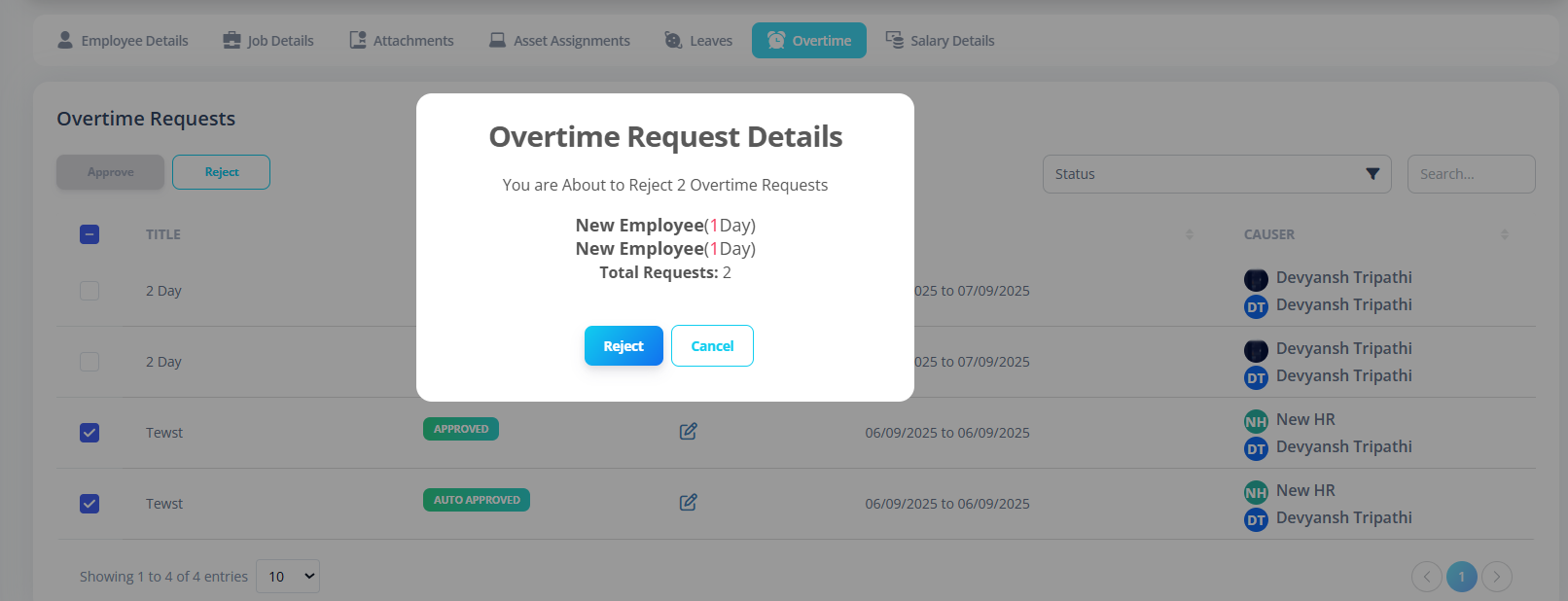Click the TITLE column header

click(163, 234)
